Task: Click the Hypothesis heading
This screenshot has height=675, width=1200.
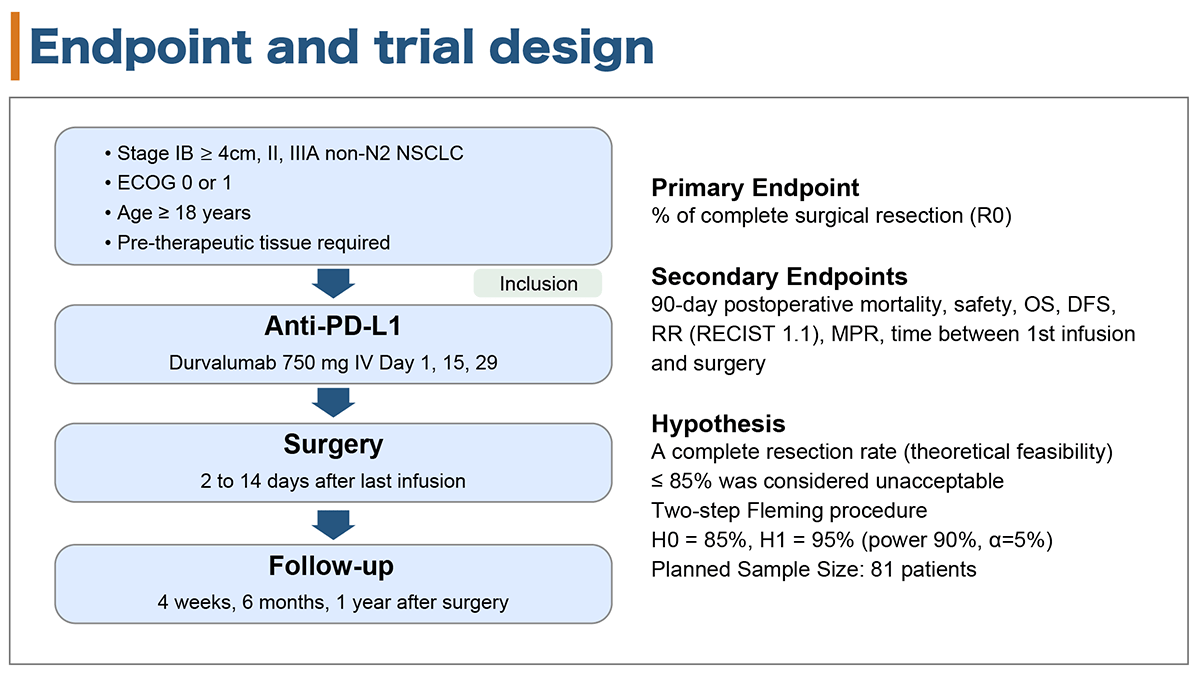Action: [718, 422]
